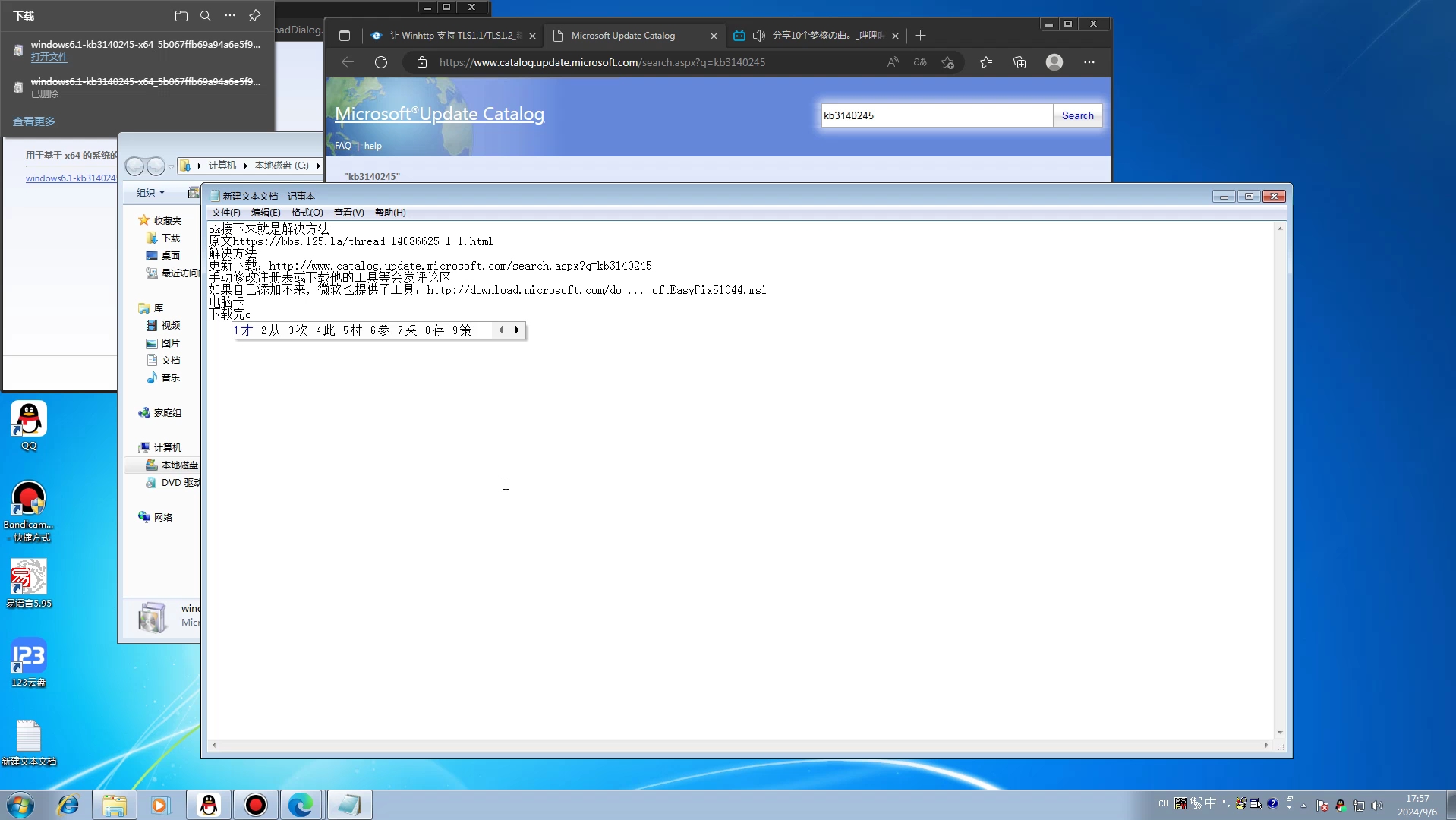
Task: Toggle read aloud icon in address bar
Action: (x=893, y=62)
